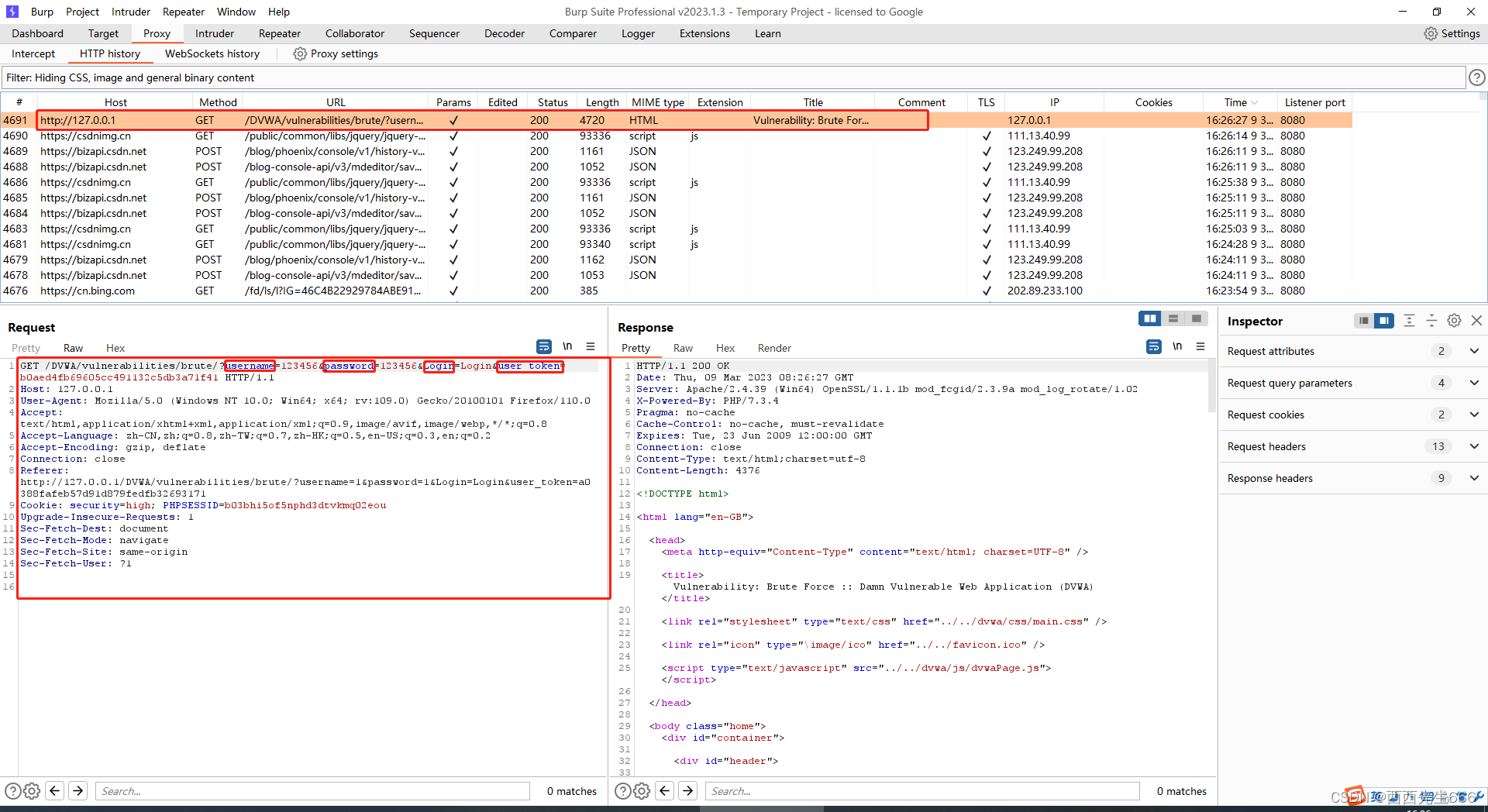Switch to the Comparer tab
Viewport: 1488px width, 812px height.
coord(573,33)
